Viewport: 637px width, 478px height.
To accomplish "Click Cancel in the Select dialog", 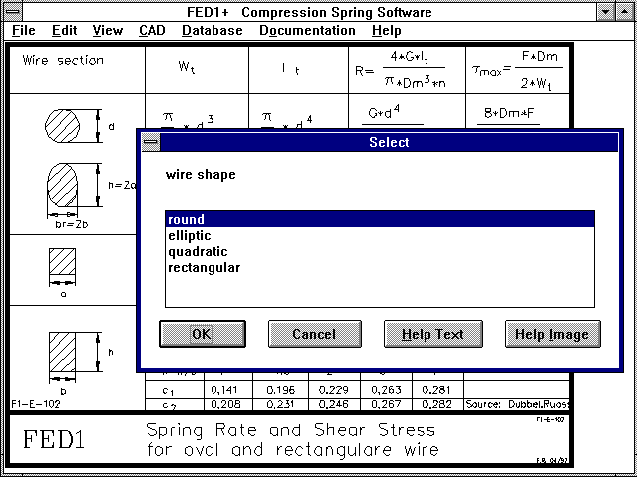I will click(x=314, y=334).
